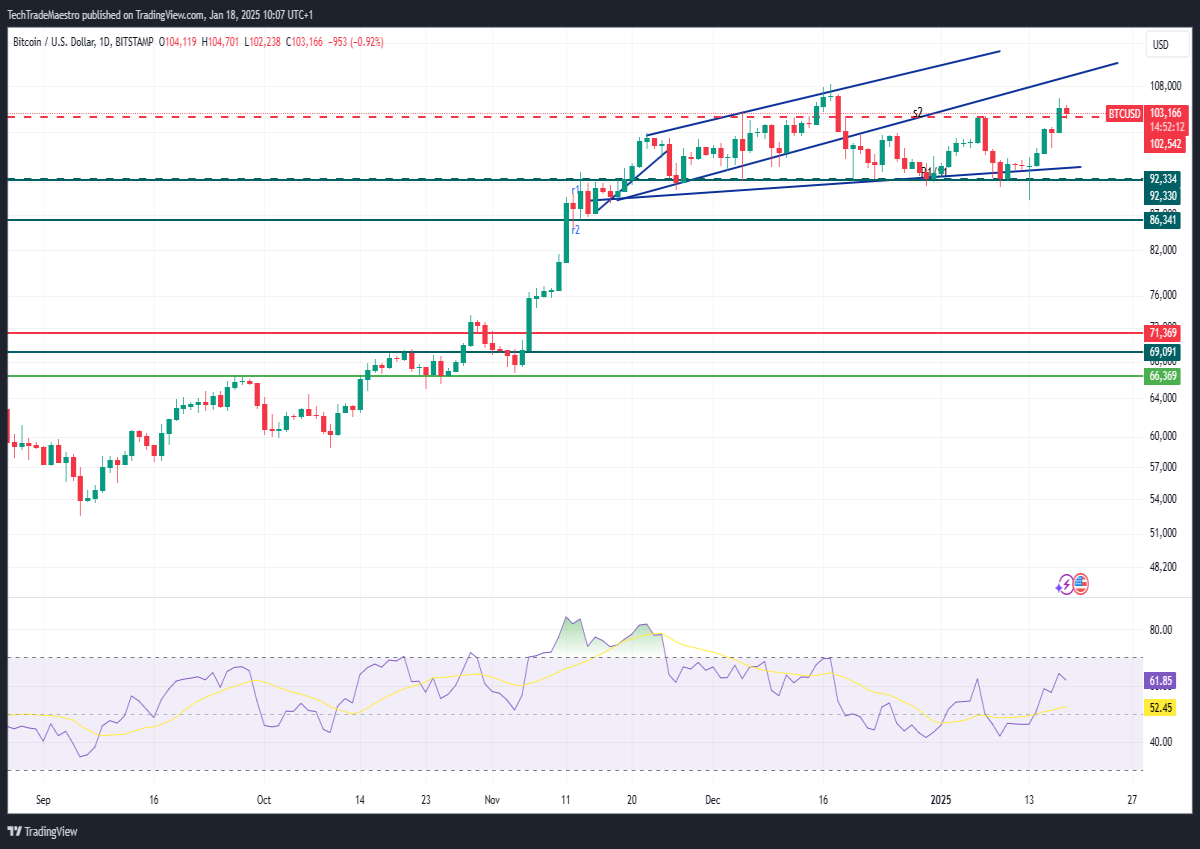Click the Bitcoin / U.S. Dollar symbol title
The width and height of the screenshot is (1200, 849).
pos(54,42)
